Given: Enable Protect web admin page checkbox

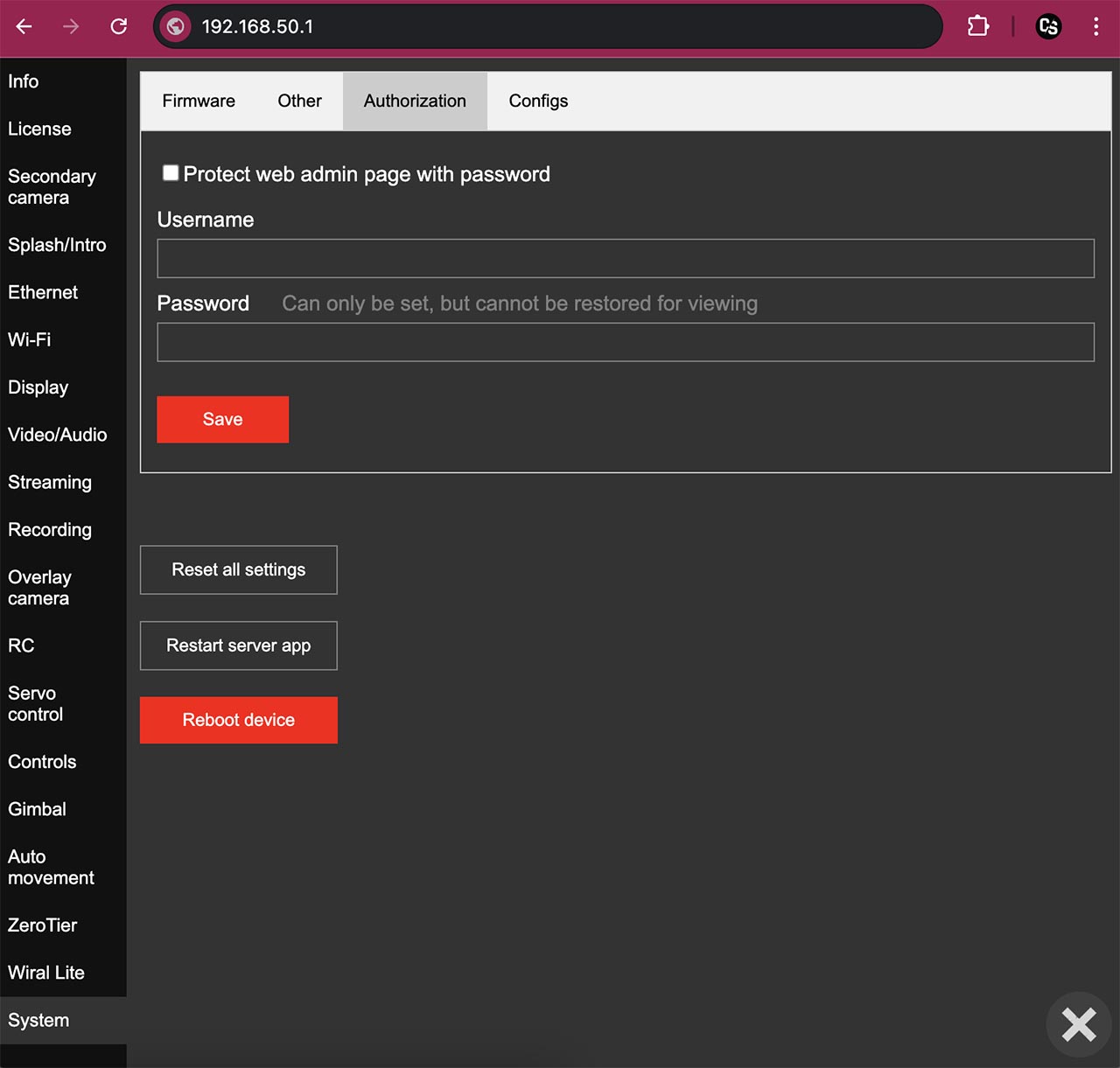Looking at the screenshot, I should click(171, 173).
